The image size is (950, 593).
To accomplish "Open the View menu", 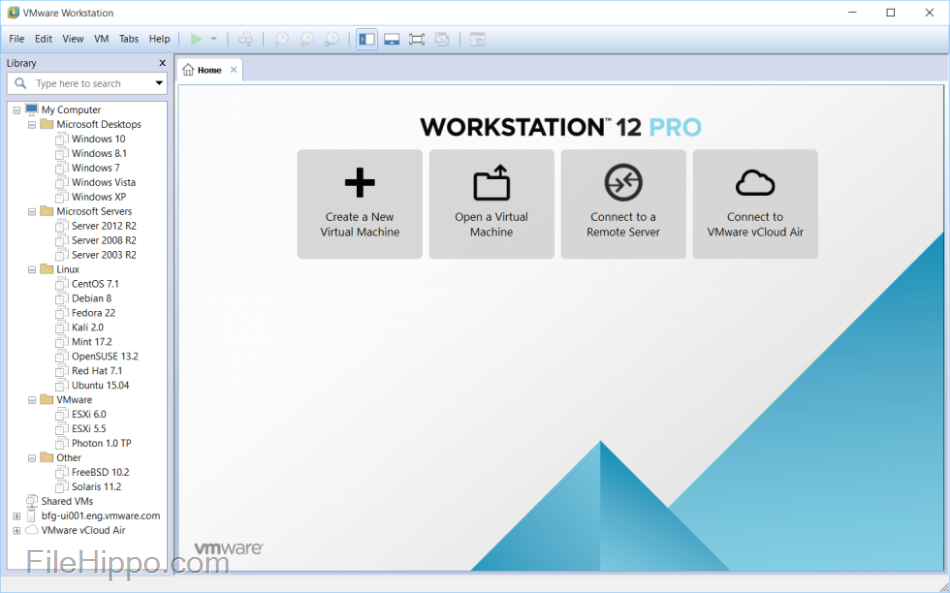I will pyautogui.click(x=73, y=39).
